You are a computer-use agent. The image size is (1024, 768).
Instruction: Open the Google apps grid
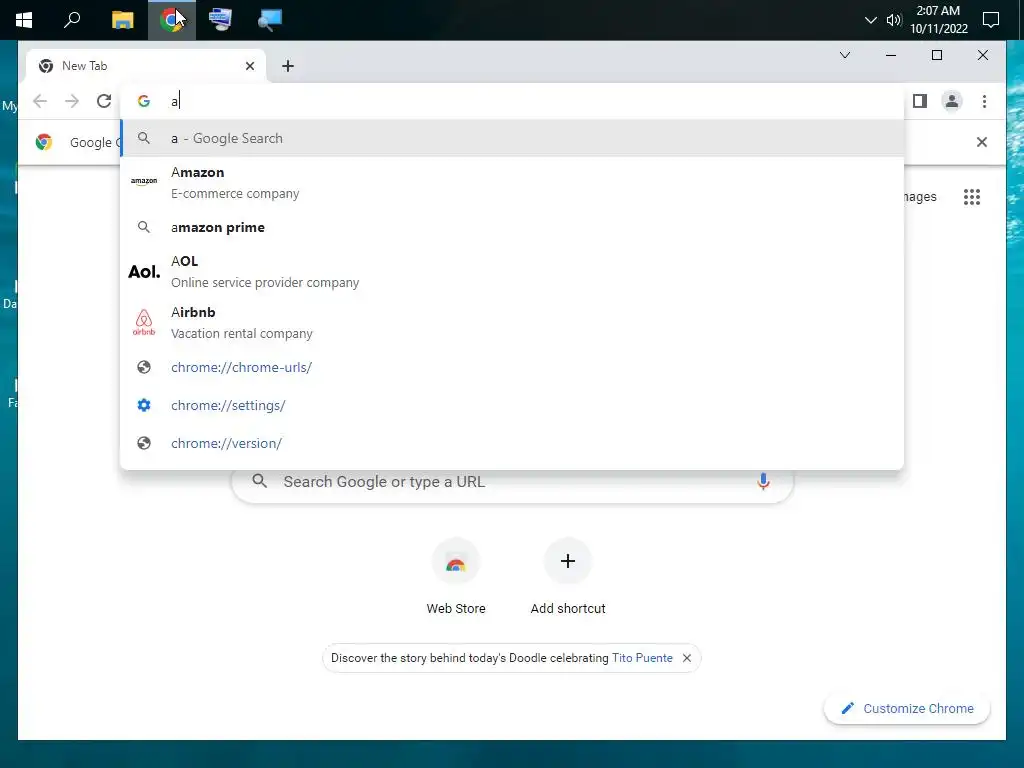point(971,197)
